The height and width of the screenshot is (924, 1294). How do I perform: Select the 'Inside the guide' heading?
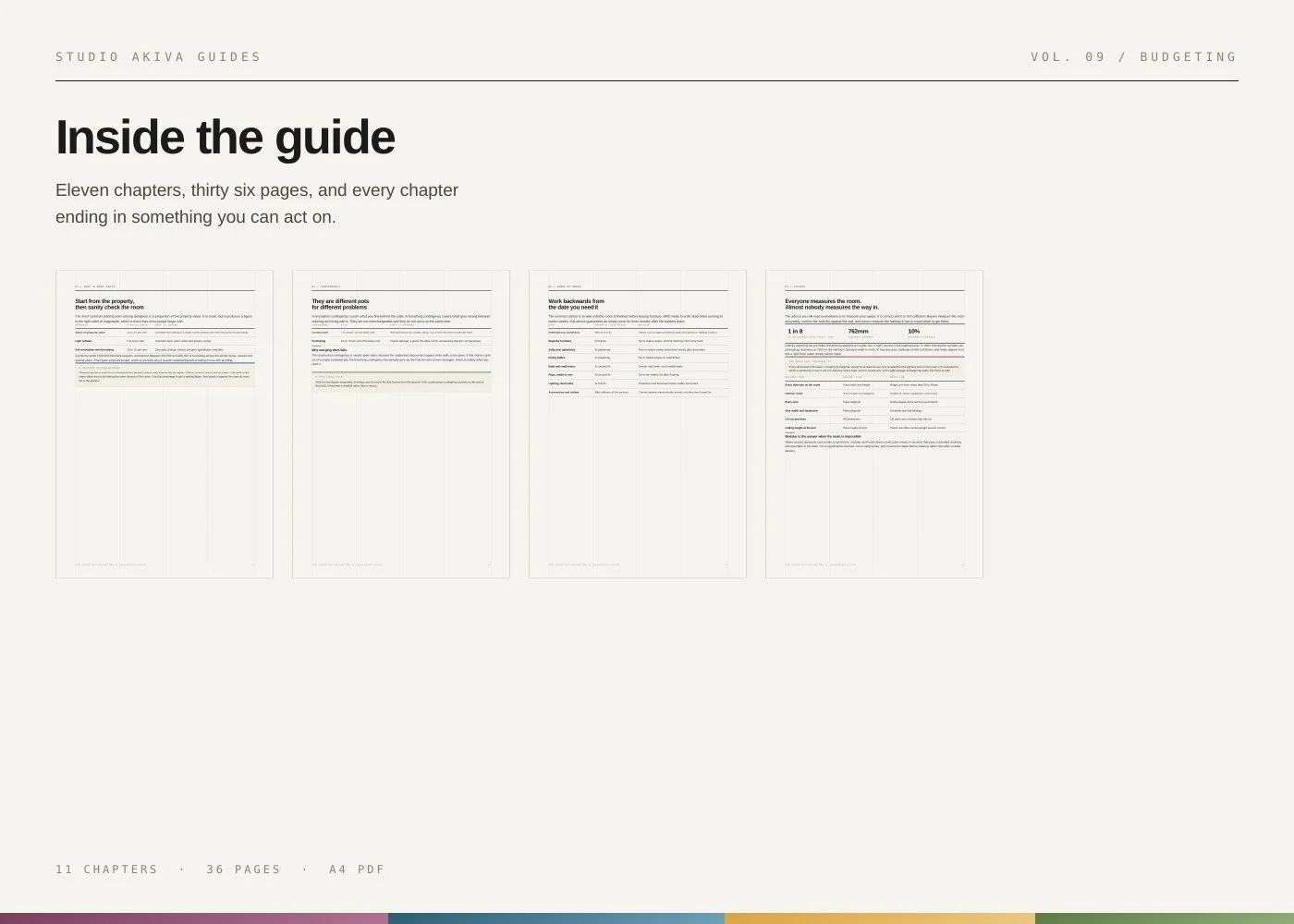click(226, 138)
